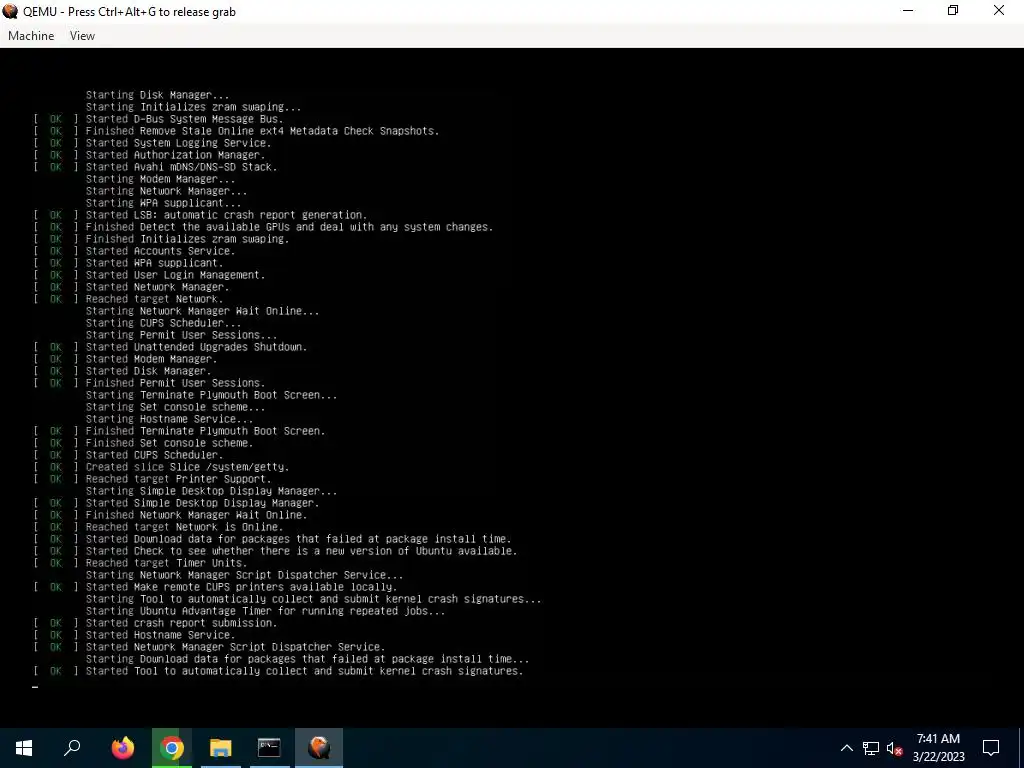Restore down the QEMU window
Viewport: 1024px width, 768px height.
[953, 11]
